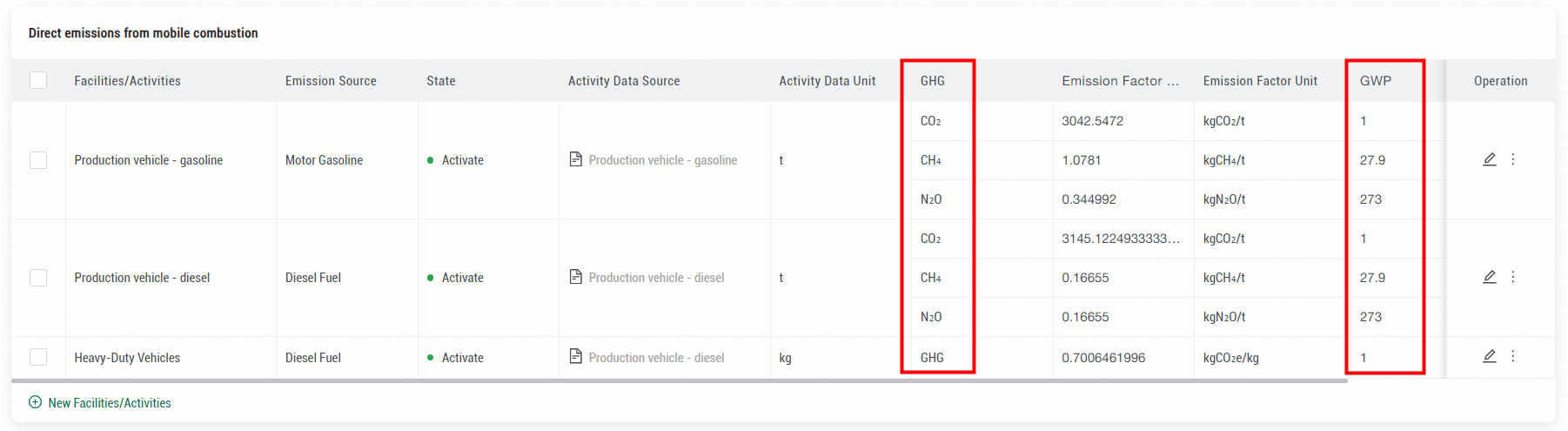Click document icon beside gasoline activity data source
This screenshot has width=1568, height=431.
click(x=575, y=159)
